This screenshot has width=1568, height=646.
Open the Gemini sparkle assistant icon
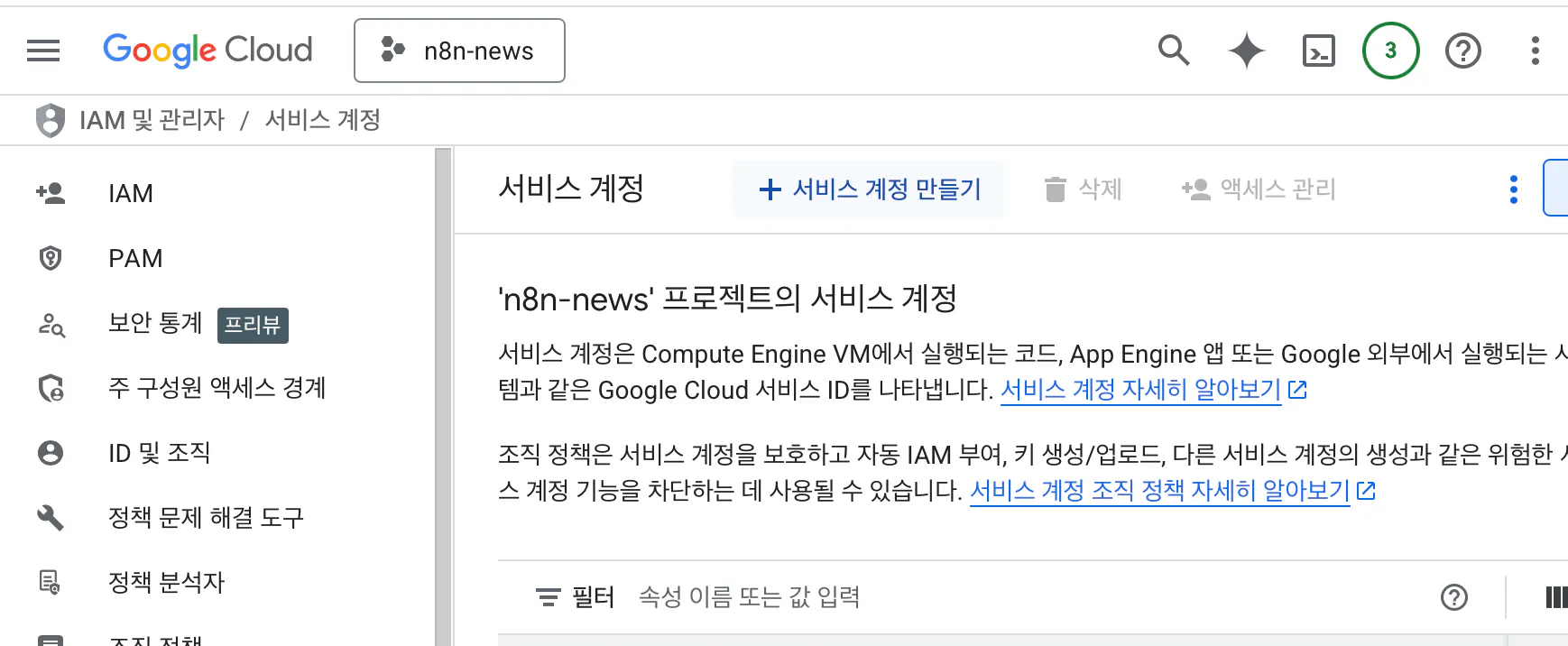(x=1246, y=51)
